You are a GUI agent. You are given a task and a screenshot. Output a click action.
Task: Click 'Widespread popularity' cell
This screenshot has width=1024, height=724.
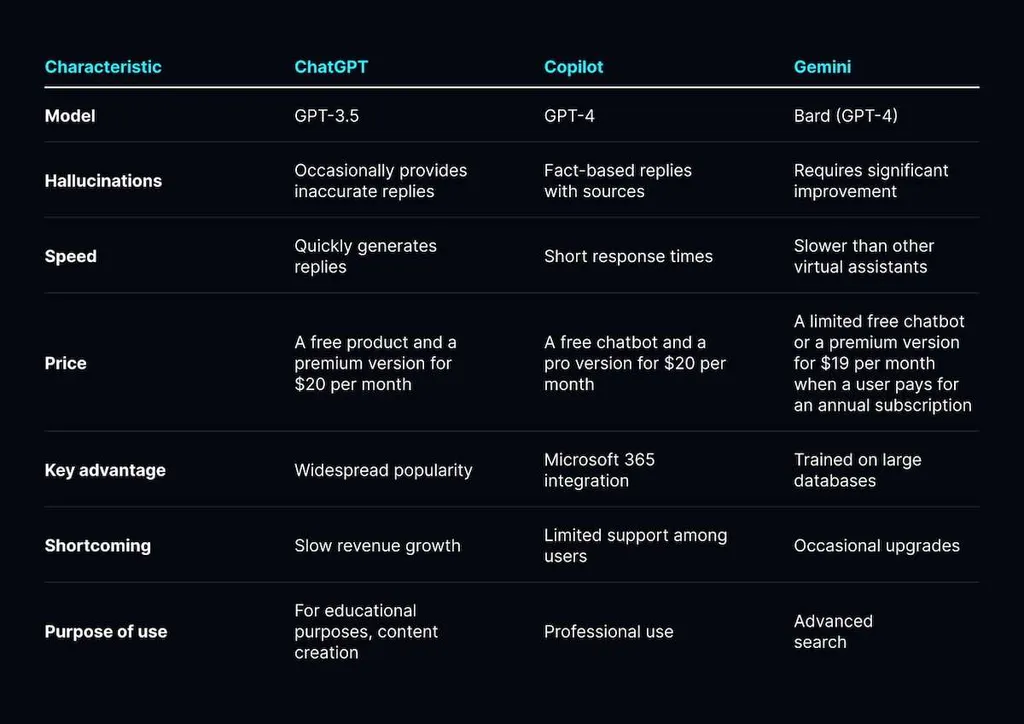tap(383, 471)
